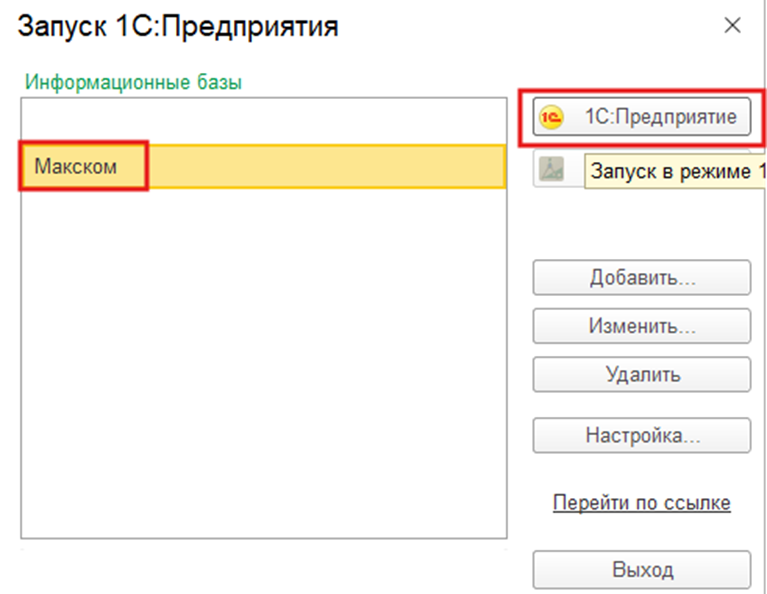Viewport: 767px width, 594px height.
Task: Open the Настройка... dialog
Action: [x=641, y=435]
